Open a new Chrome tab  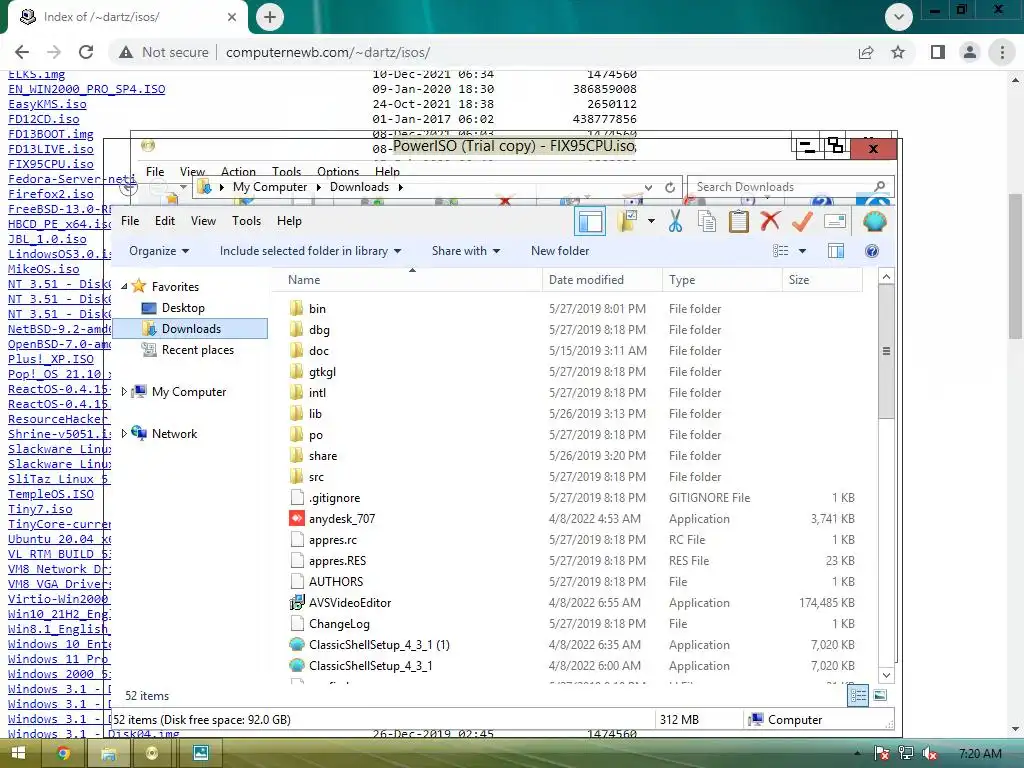click(270, 17)
